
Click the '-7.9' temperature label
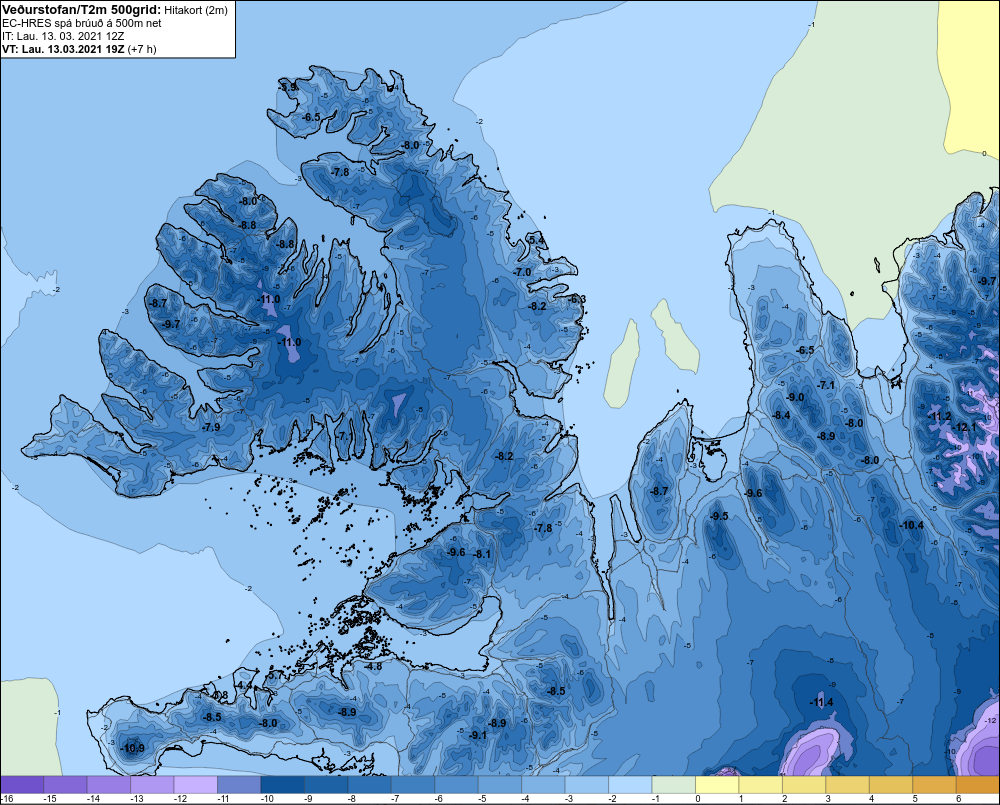pos(211,427)
